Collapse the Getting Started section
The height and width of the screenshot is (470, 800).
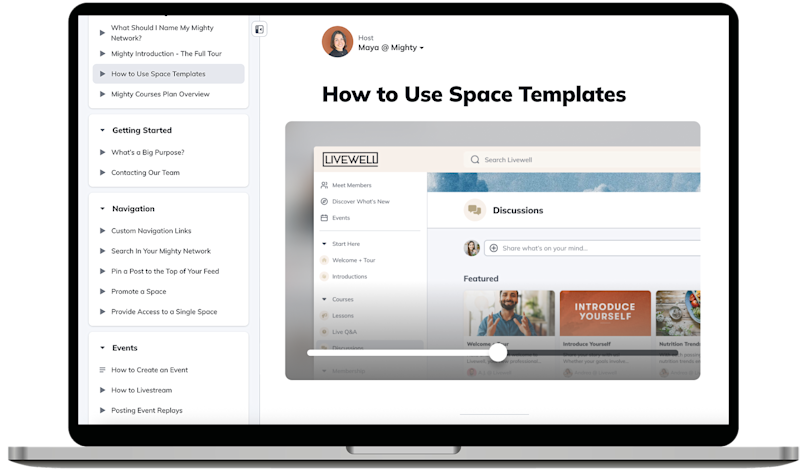pos(102,131)
